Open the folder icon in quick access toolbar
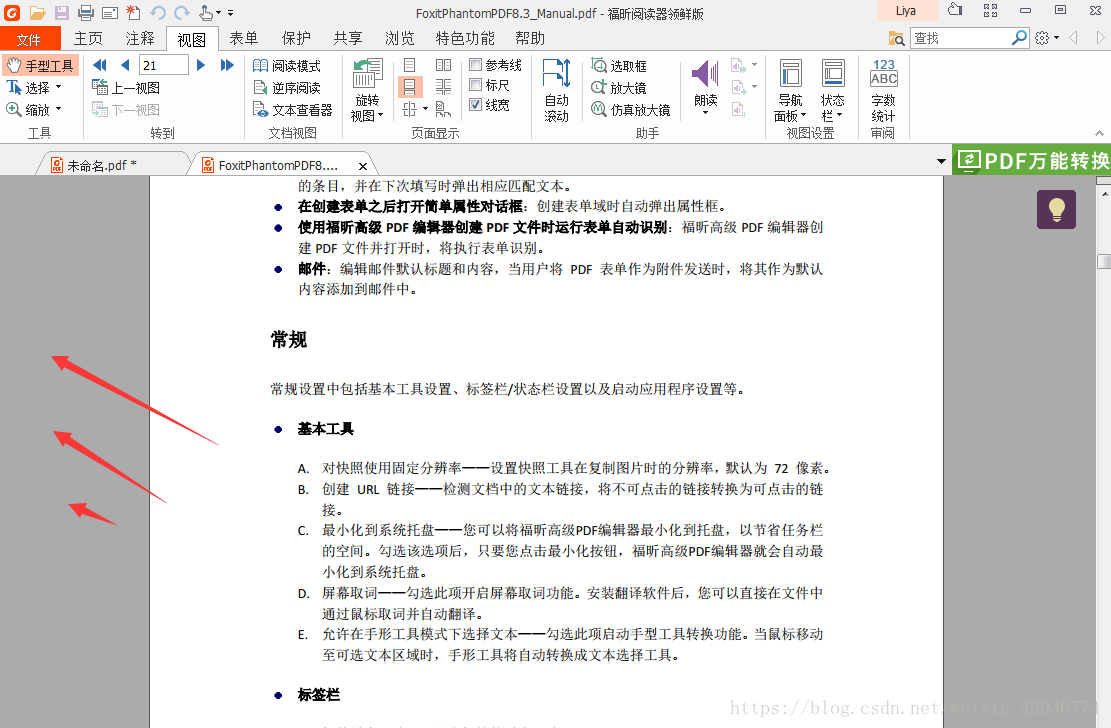1111x728 pixels. point(38,12)
